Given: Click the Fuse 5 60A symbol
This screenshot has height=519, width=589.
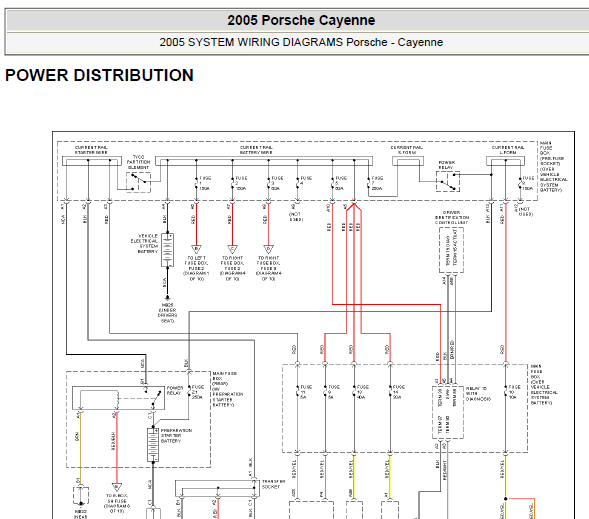Looking at the screenshot, I should pyautogui.click(x=332, y=183).
